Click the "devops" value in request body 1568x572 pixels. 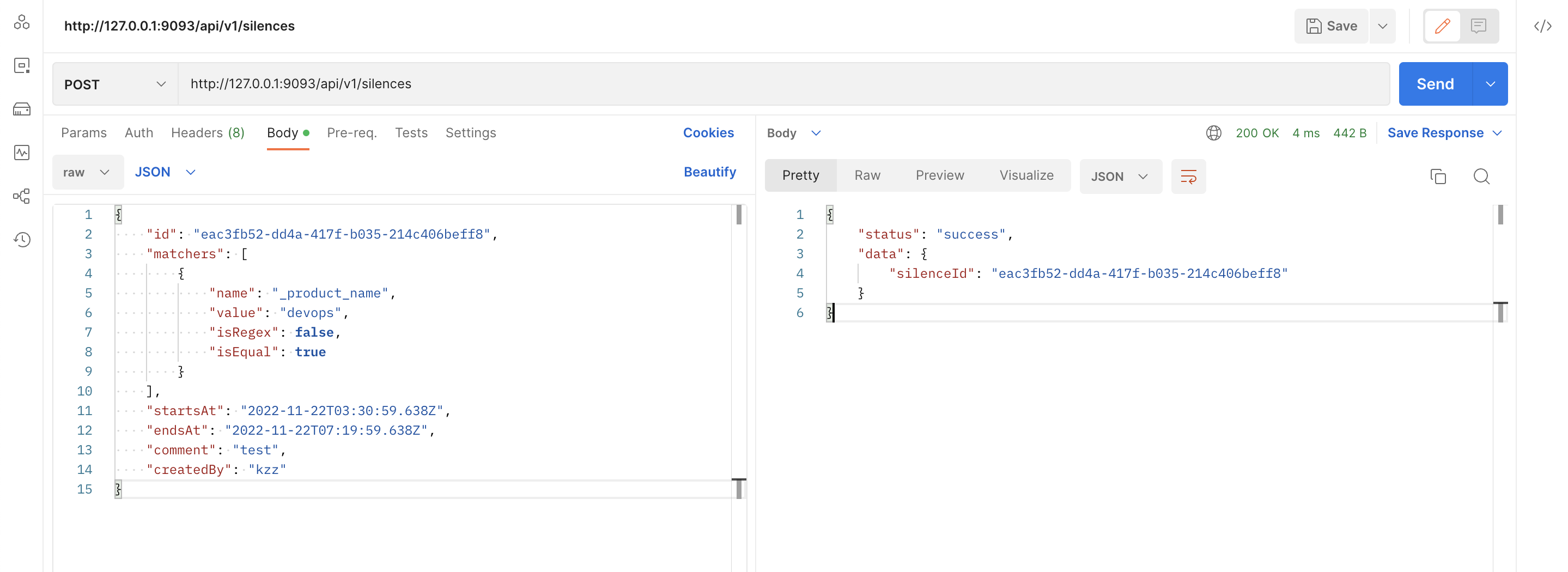tap(311, 313)
